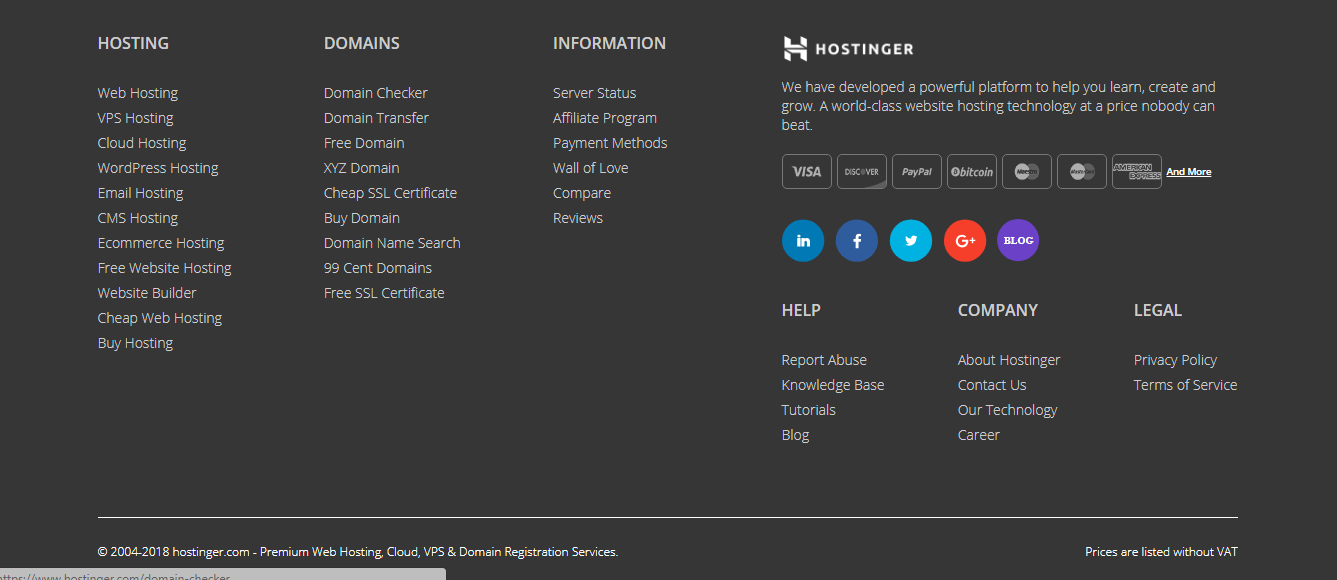Open Cloud Hosting link
Screen dimensions: 1337x580
[x=142, y=143]
